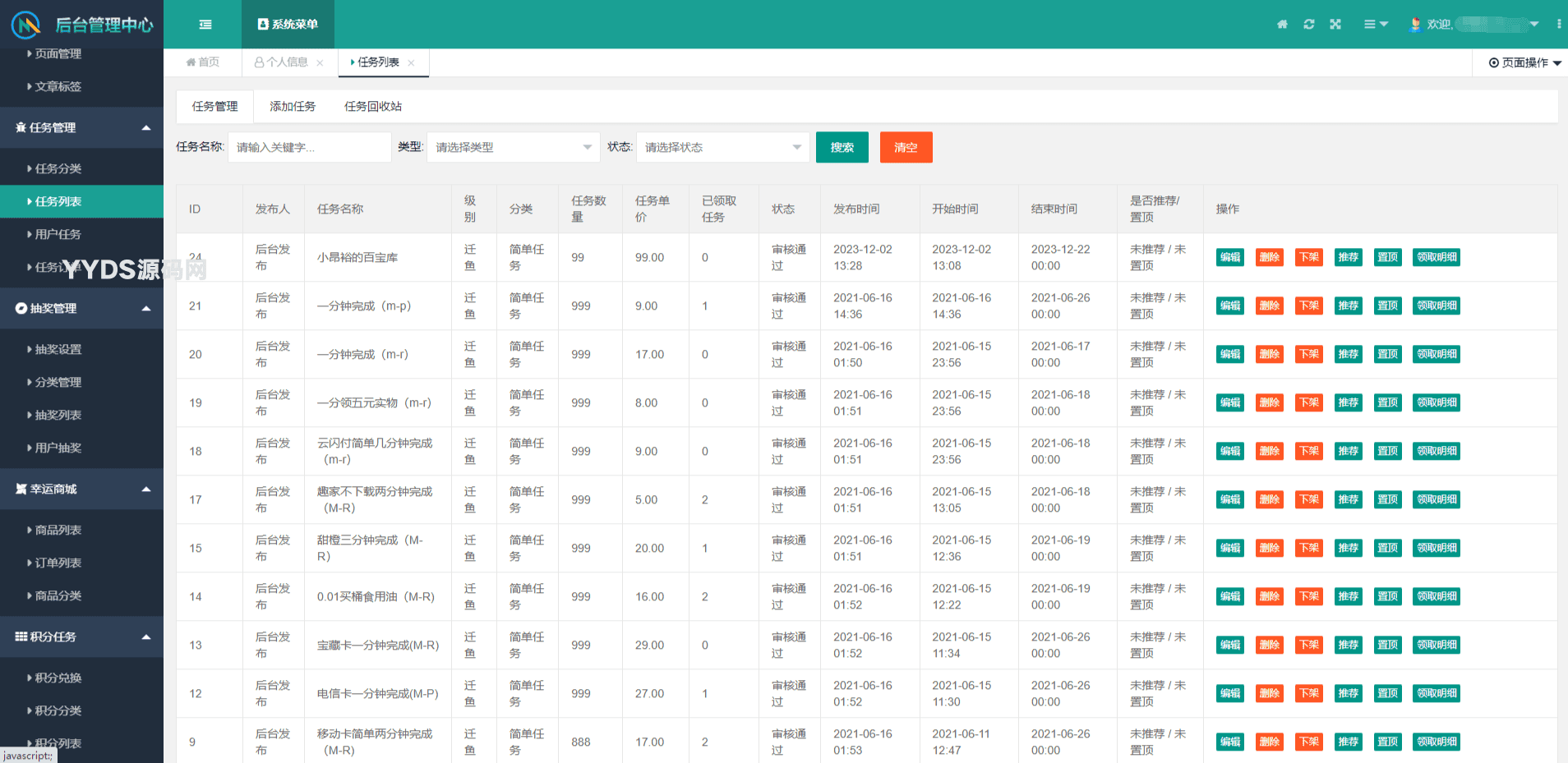
Task: Click 删除 for task ID 21
Action: point(1270,306)
